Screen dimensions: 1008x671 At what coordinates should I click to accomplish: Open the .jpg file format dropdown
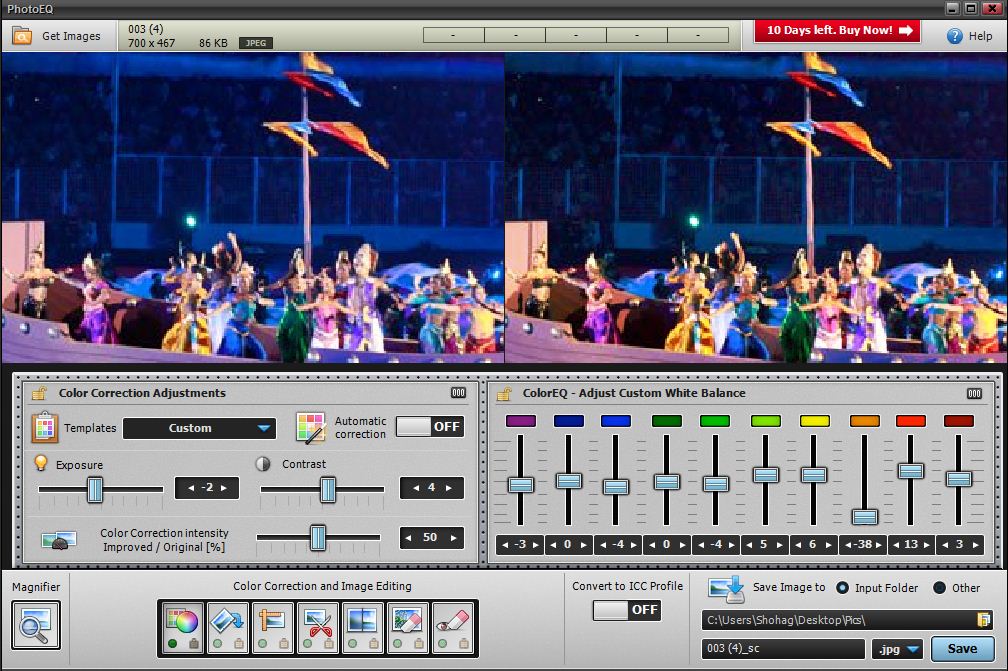(x=896, y=649)
